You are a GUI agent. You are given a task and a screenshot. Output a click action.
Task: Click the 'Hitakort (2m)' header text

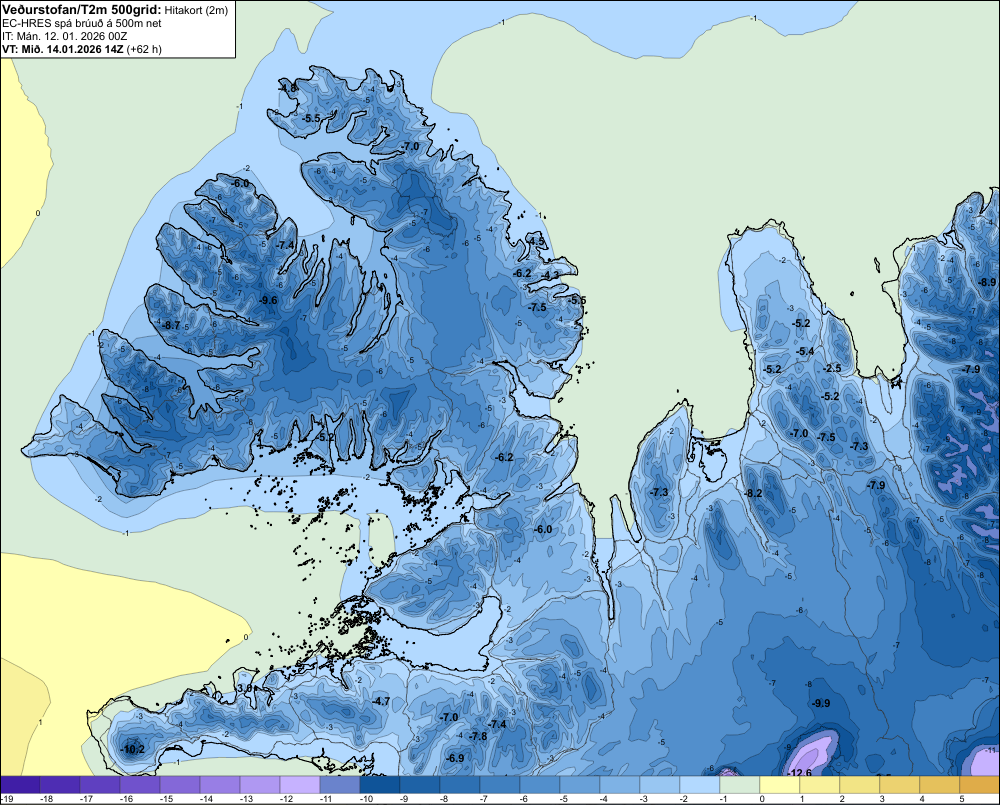click(x=196, y=10)
